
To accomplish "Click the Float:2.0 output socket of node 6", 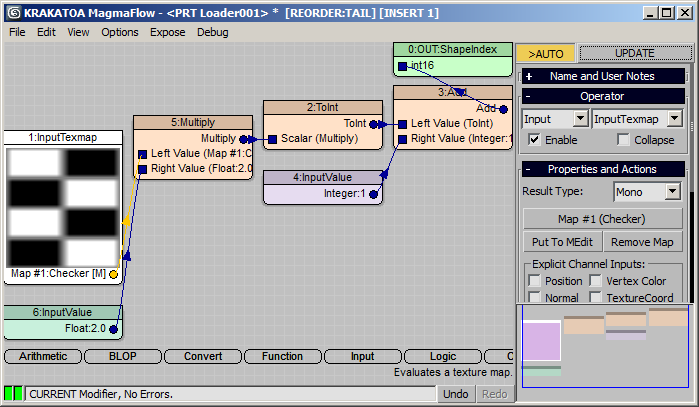I will coord(113,329).
